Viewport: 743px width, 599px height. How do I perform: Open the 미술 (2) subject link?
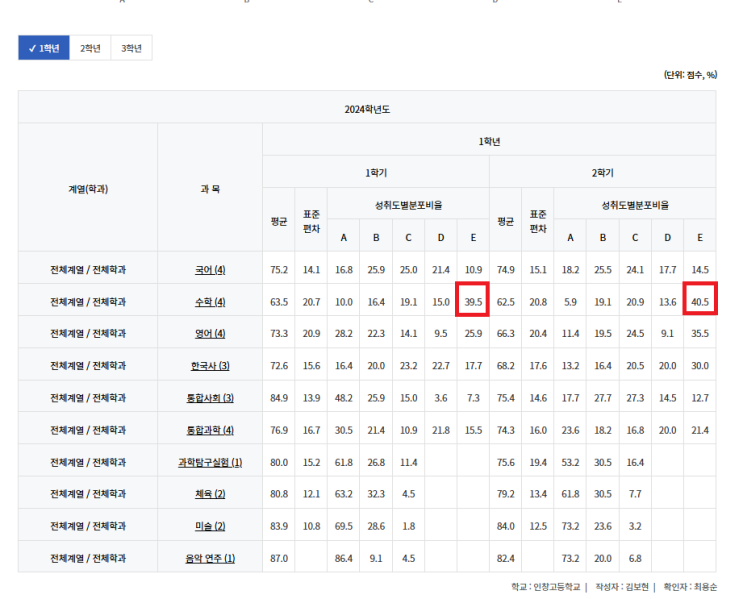pyautogui.click(x=210, y=526)
